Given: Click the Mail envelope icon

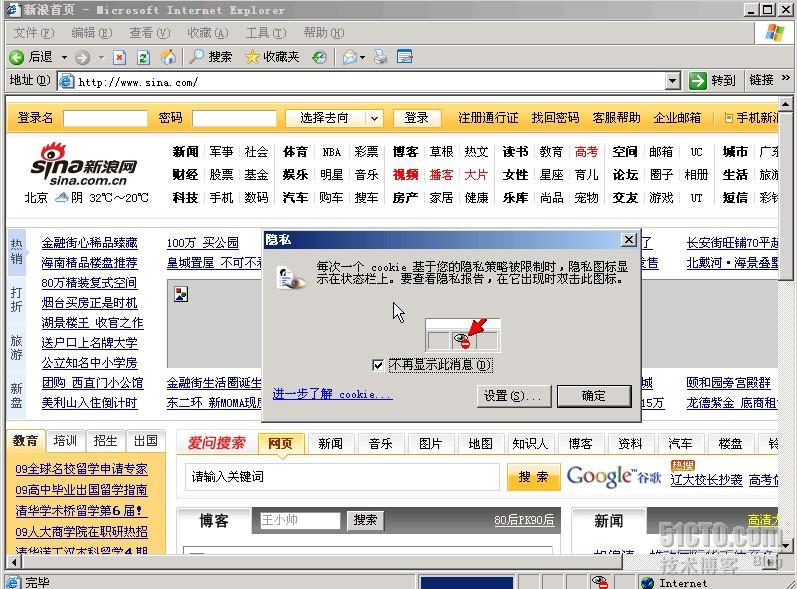Looking at the screenshot, I should pos(350,57).
